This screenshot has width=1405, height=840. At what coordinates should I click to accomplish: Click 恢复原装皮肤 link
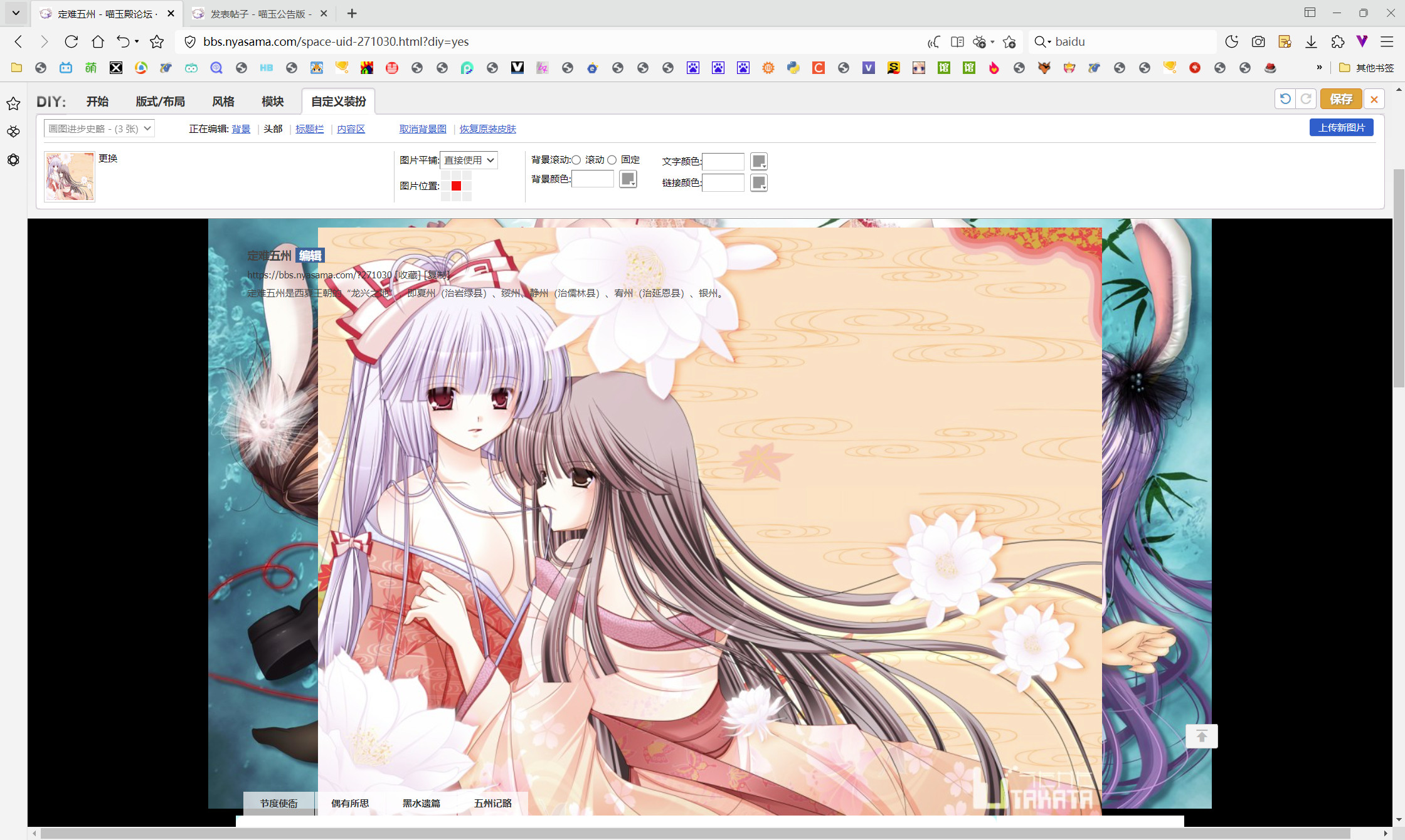(487, 129)
